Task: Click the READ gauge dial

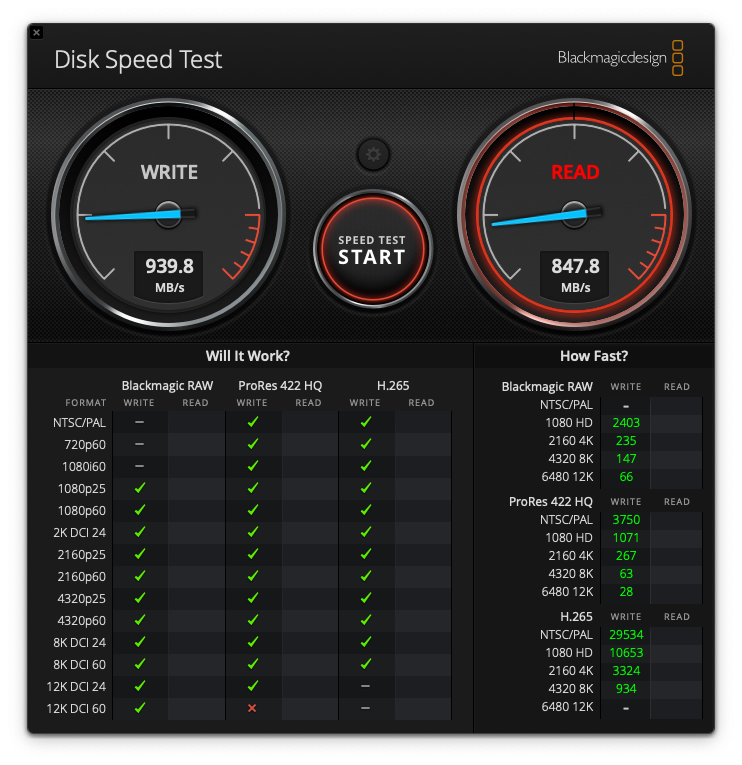Action: [x=574, y=214]
